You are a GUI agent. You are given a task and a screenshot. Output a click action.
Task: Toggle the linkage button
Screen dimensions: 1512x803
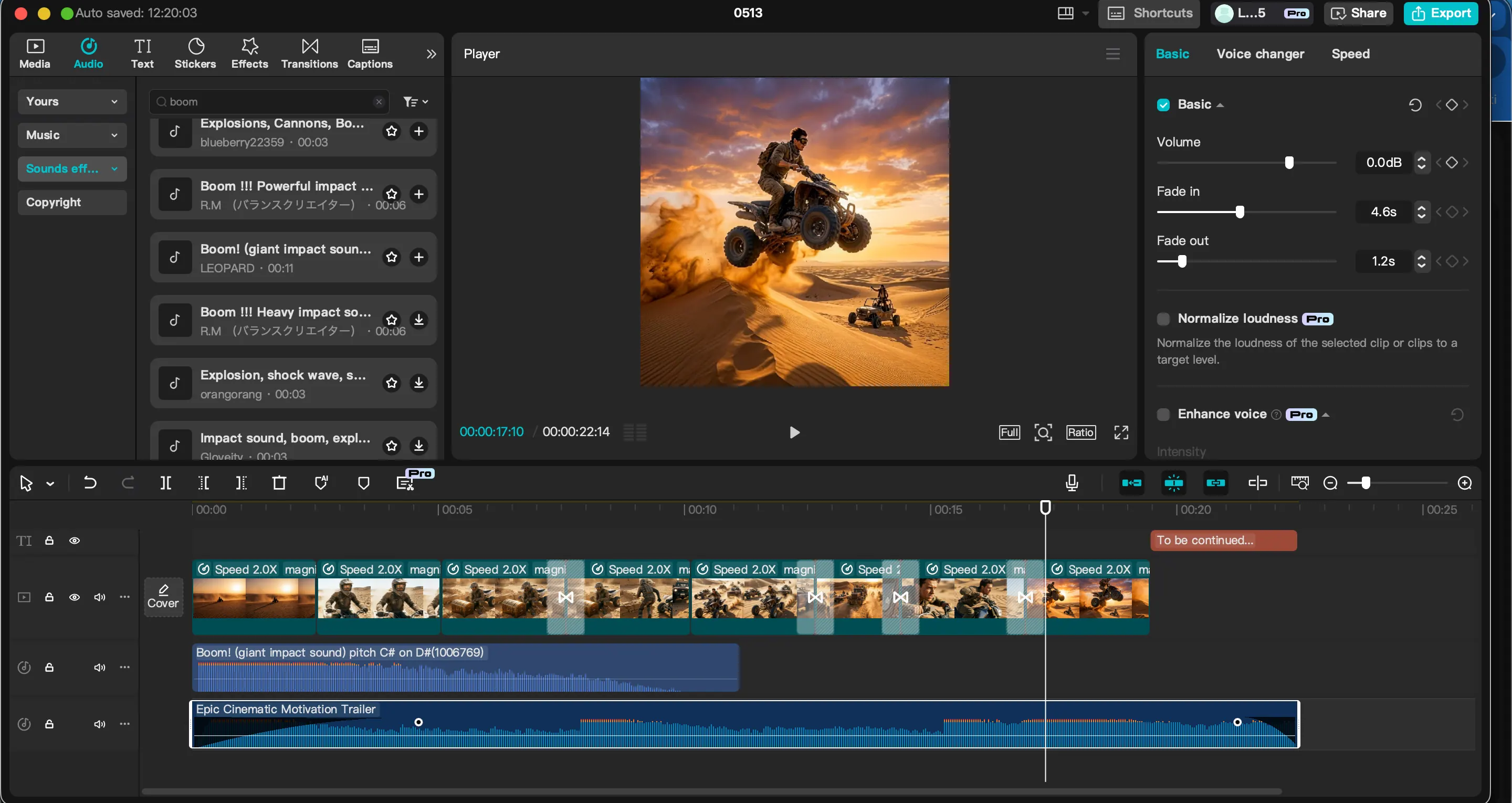tap(1215, 483)
